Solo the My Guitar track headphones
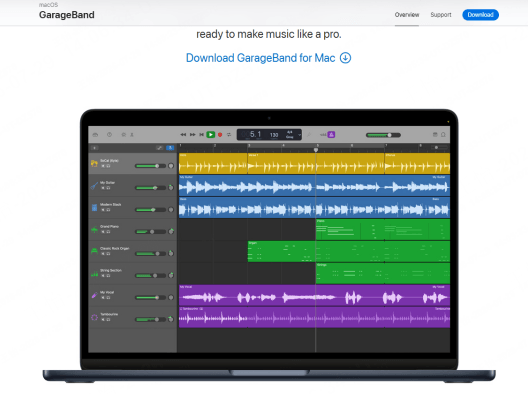The height and width of the screenshot is (394, 528). click(x=108, y=188)
